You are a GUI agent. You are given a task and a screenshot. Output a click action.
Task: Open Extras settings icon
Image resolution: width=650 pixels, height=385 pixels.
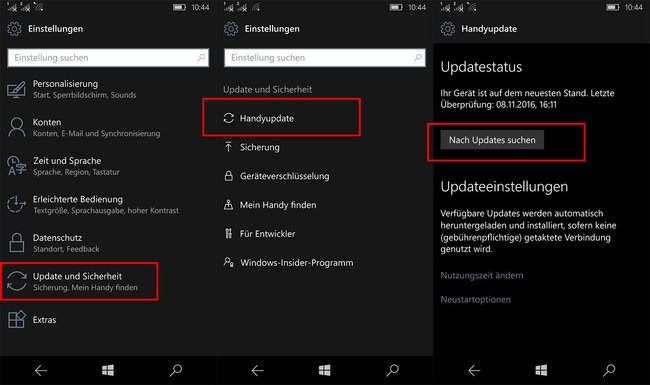point(17,320)
